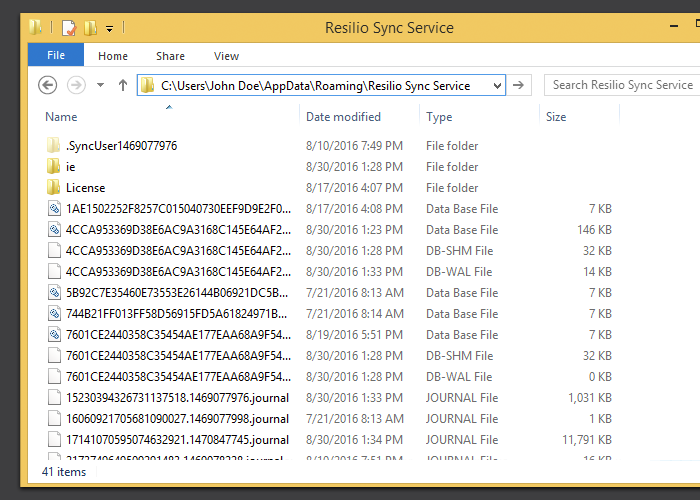700x500 pixels.
Task: Click the 146 KB size value
Action: (594, 229)
